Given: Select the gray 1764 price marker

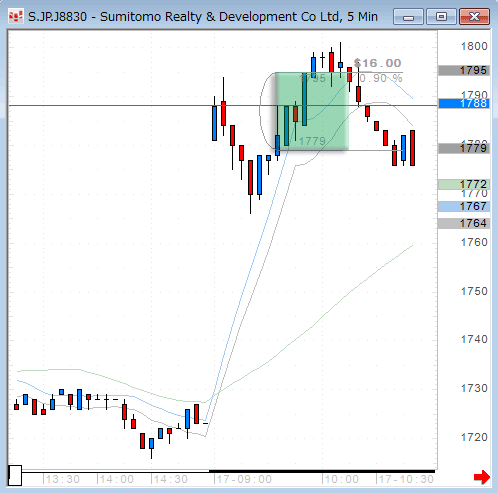Looking at the screenshot, I should click(464, 223).
